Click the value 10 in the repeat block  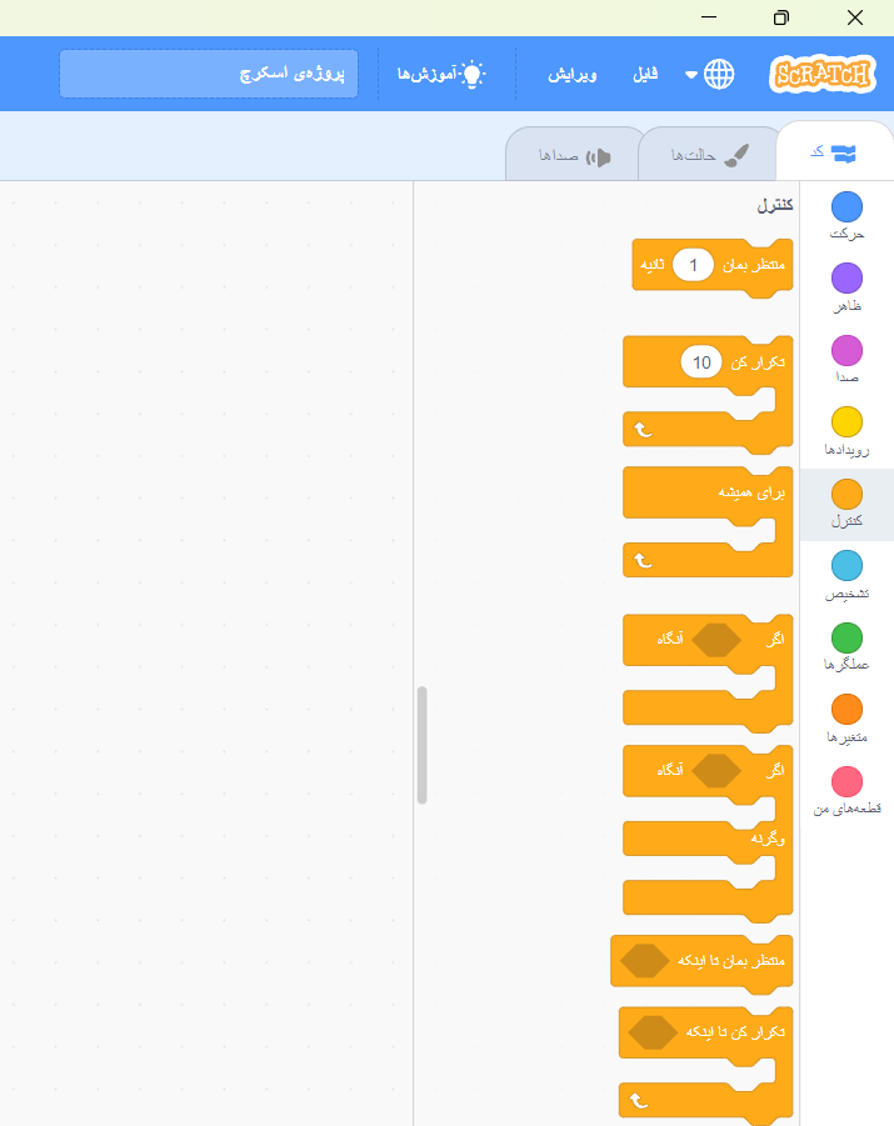click(x=702, y=362)
